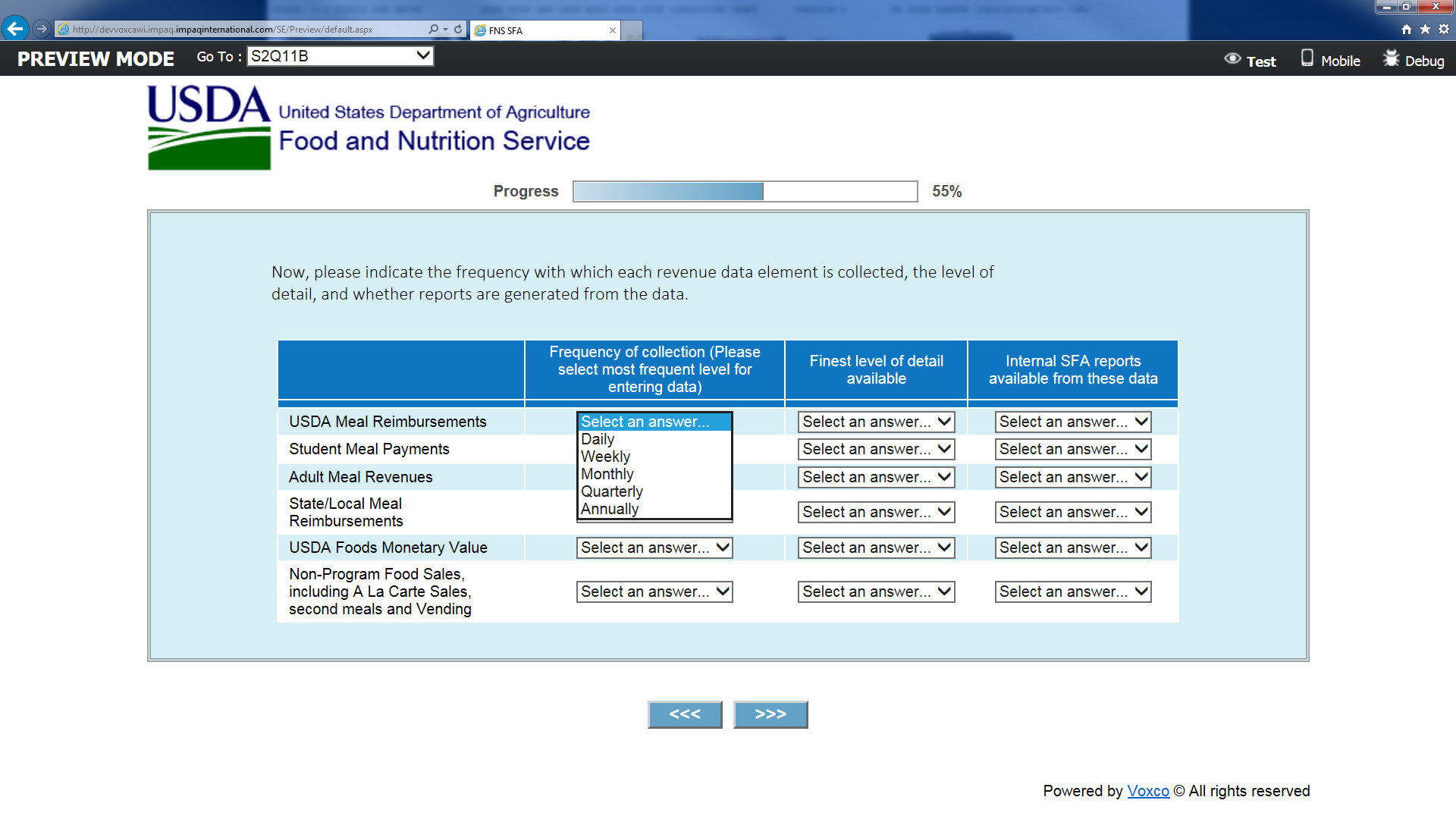Click the Refresh icon in address bar

point(458,30)
